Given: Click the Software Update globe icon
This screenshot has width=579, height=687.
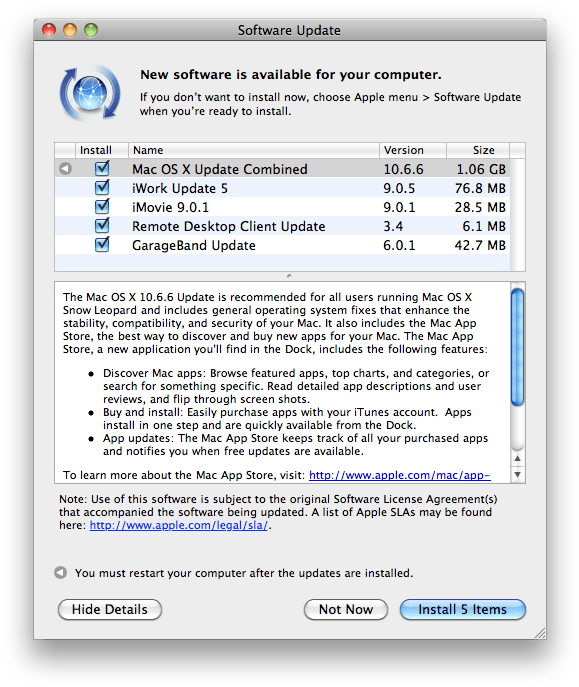Looking at the screenshot, I should [90, 92].
